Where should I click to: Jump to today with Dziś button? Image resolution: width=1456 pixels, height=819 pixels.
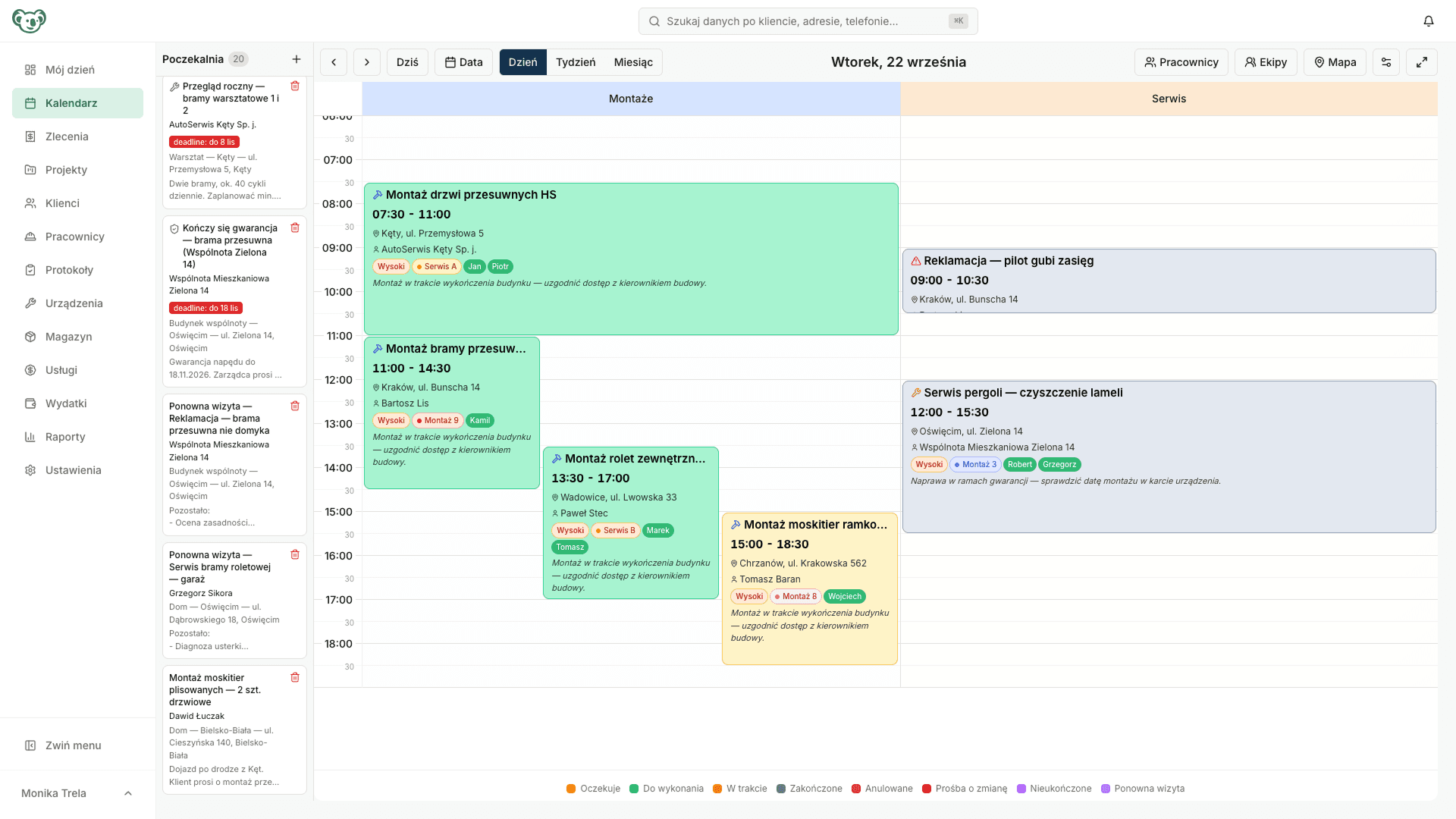point(407,62)
